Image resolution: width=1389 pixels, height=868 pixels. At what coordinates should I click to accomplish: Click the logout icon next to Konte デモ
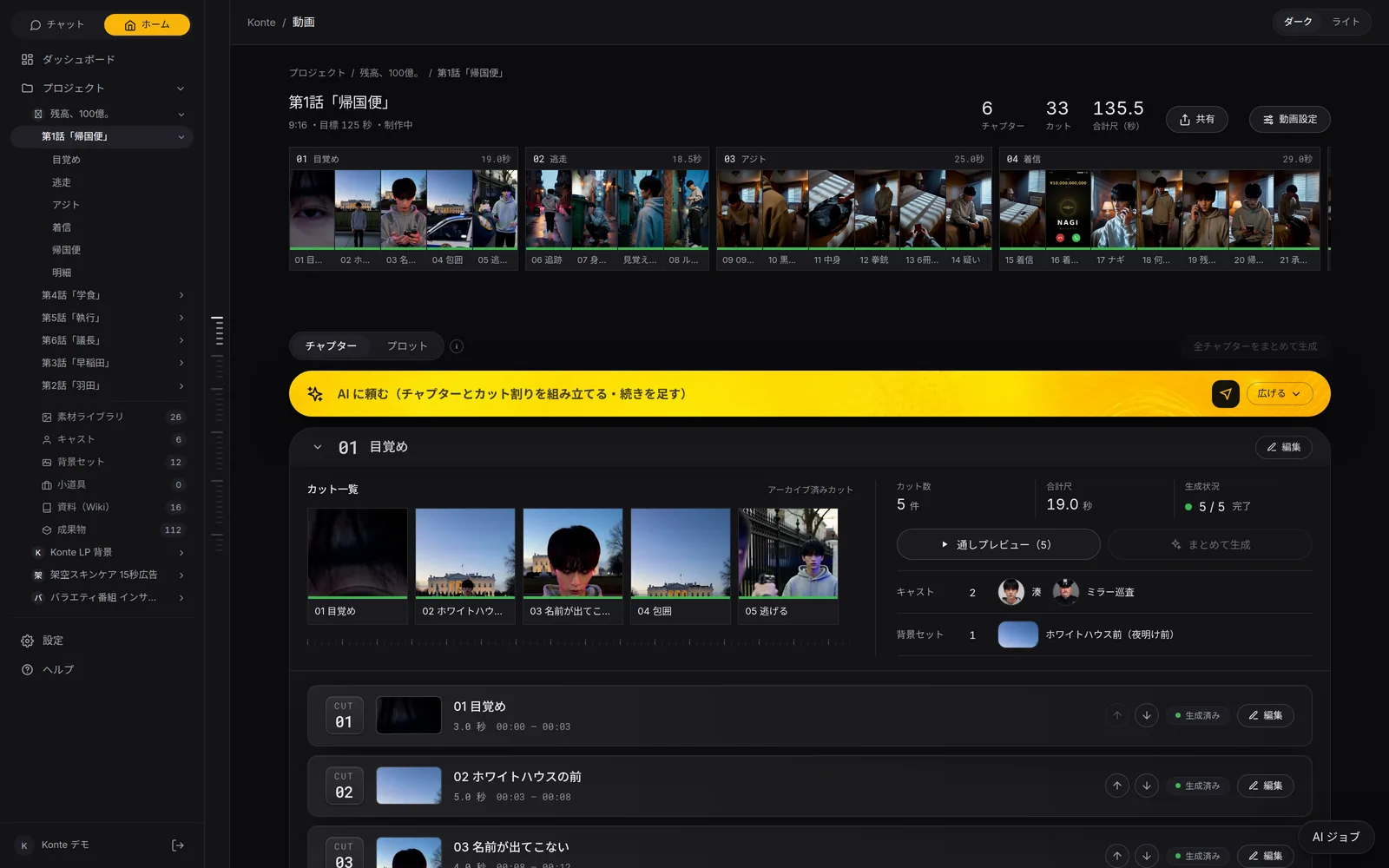pyautogui.click(x=178, y=845)
